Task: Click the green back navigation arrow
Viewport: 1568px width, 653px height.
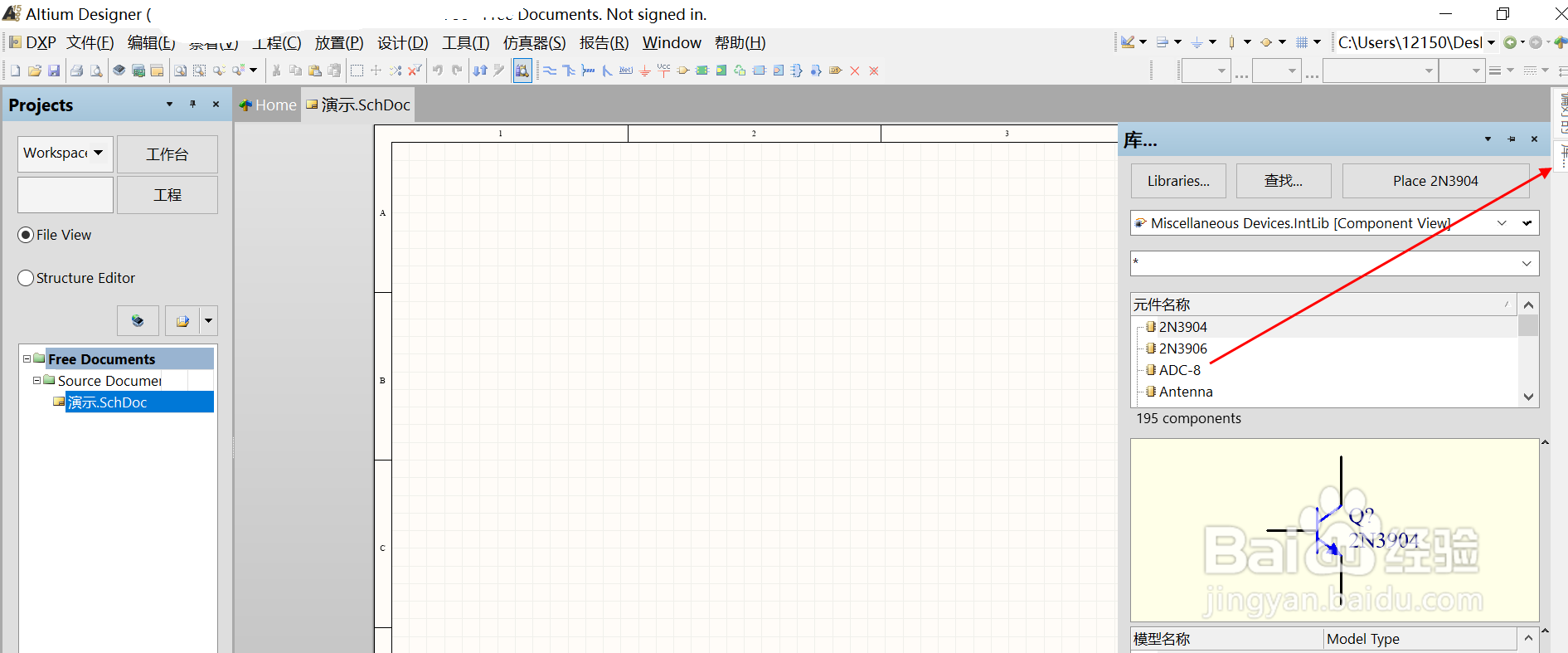Action: (1510, 42)
